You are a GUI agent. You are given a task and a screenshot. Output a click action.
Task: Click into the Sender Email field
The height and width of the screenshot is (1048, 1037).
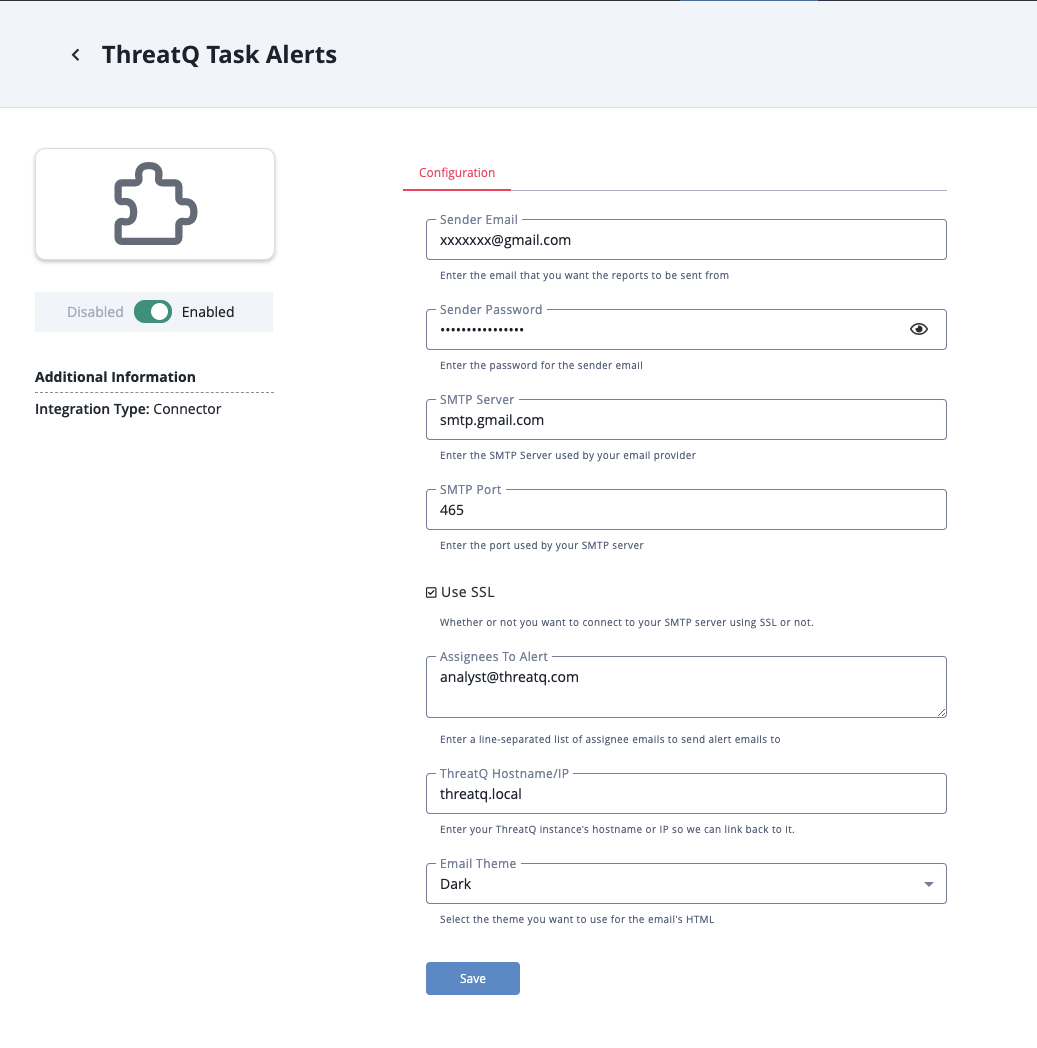coord(685,240)
